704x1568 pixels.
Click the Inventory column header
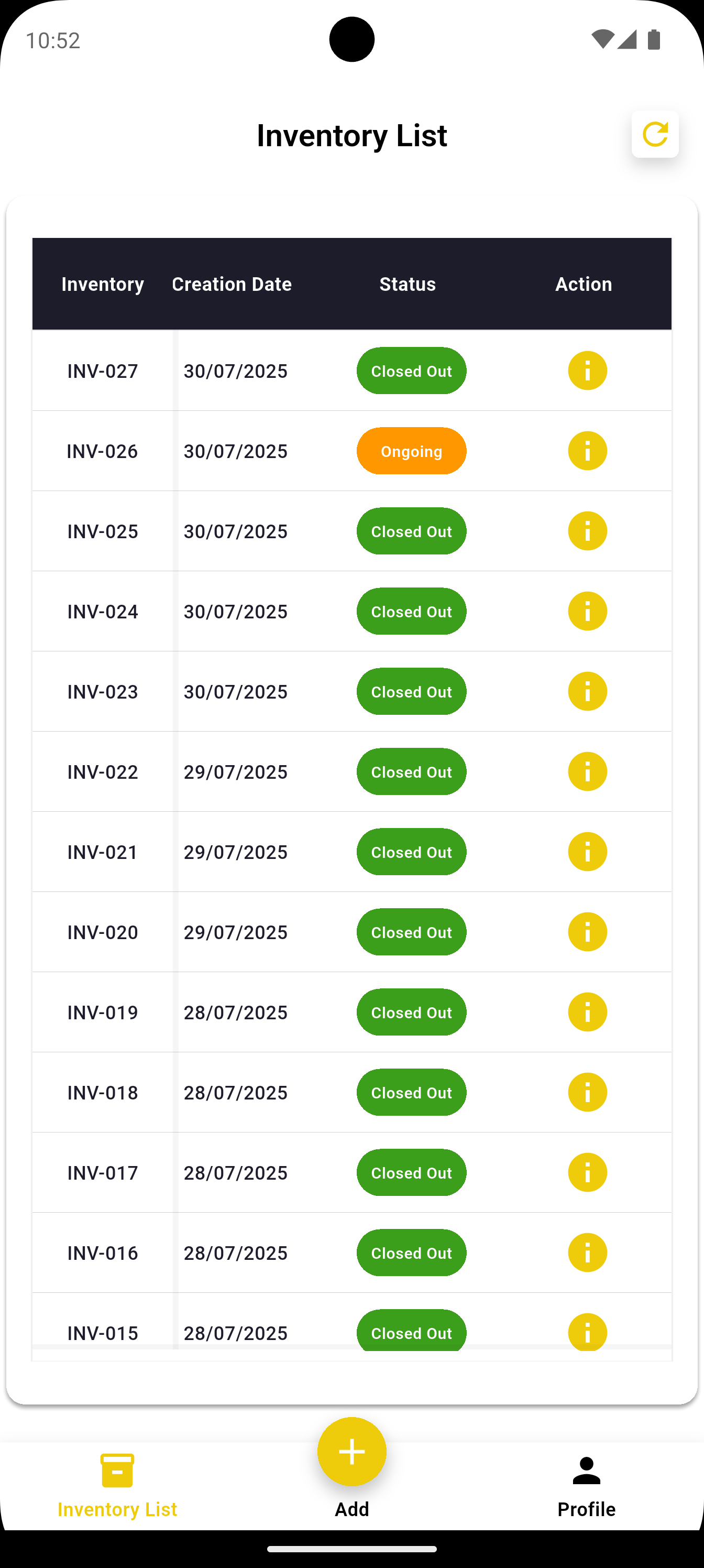click(x=103, y=284)
